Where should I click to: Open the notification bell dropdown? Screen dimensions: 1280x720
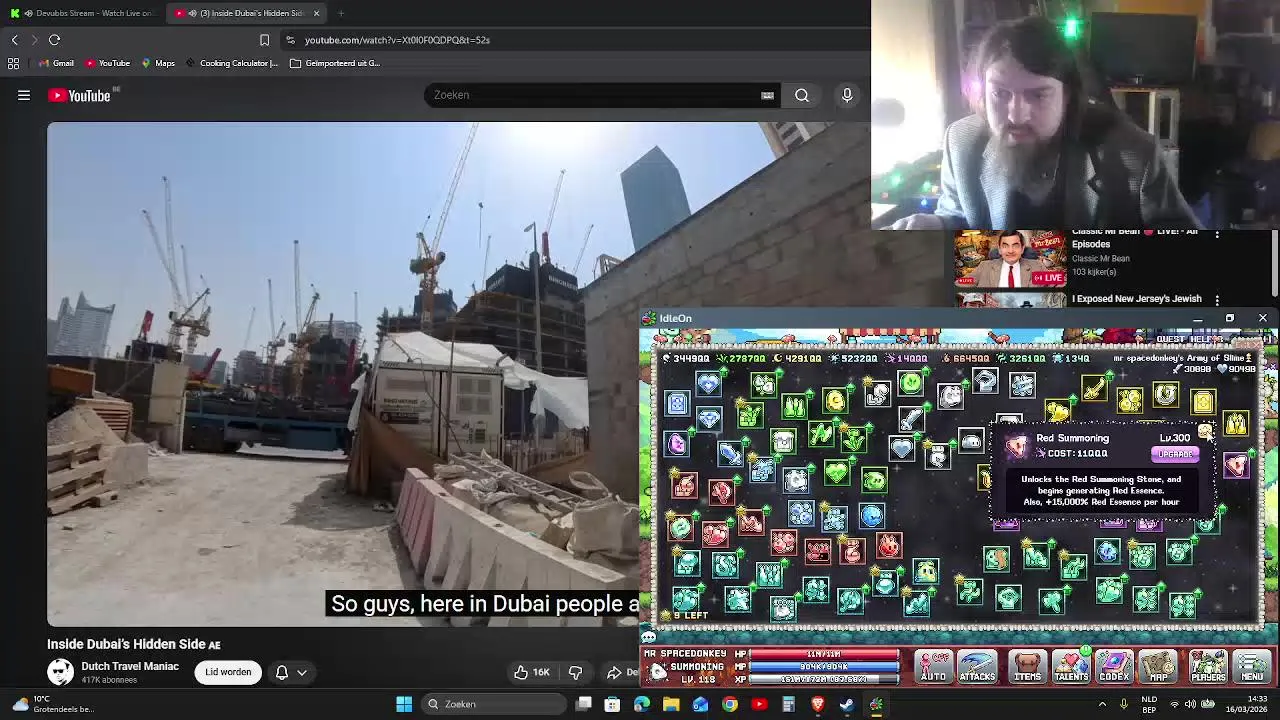click(x=291, y=672)
